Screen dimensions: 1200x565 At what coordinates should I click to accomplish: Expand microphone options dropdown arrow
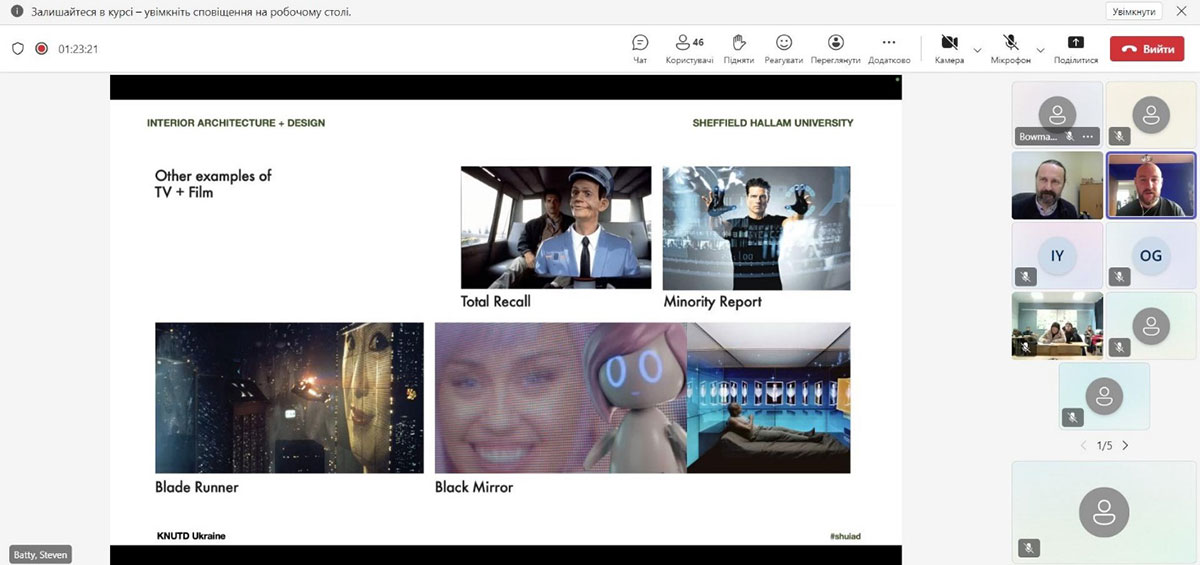[1040, 49]
